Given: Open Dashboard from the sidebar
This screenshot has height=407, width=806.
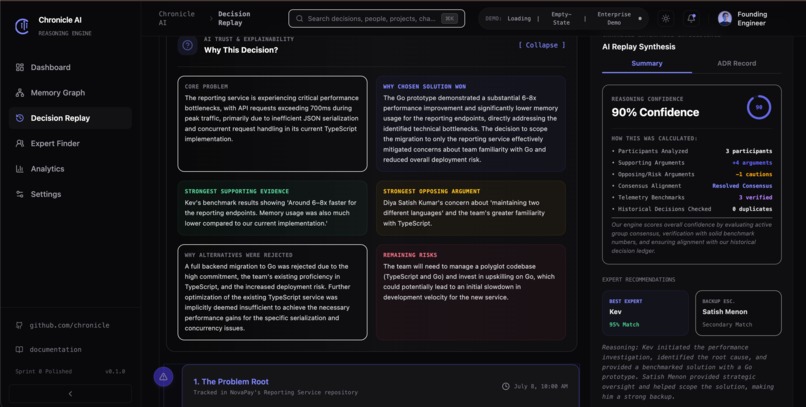Looking at the screenshot, I should pos(70,67).
